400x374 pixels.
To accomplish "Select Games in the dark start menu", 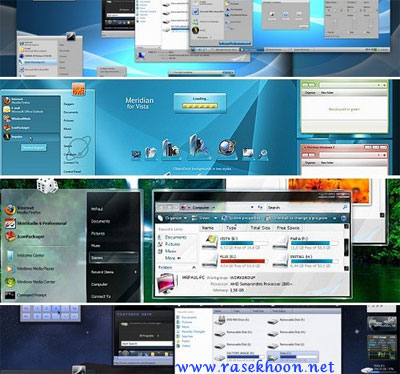I will point(113,258).
